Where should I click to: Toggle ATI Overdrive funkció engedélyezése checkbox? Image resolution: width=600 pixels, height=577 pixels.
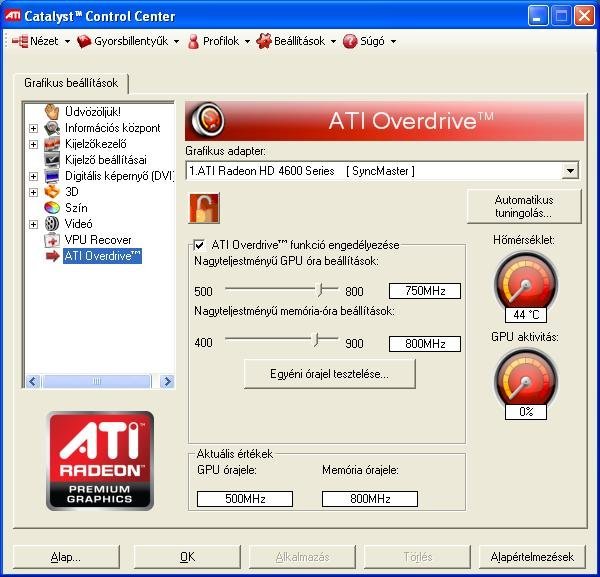[199, 245]
